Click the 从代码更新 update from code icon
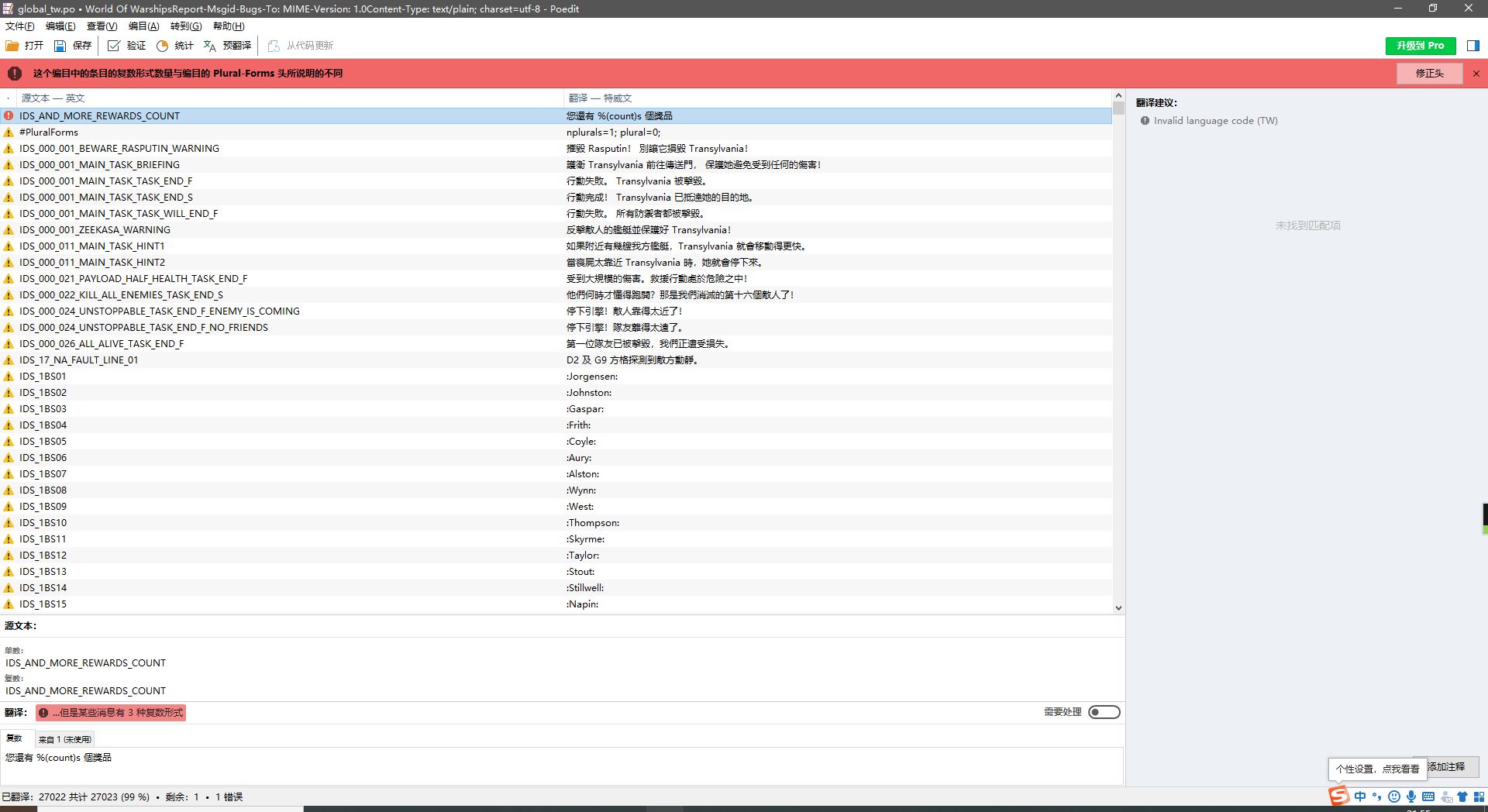1488x812 pixels. 274,46
